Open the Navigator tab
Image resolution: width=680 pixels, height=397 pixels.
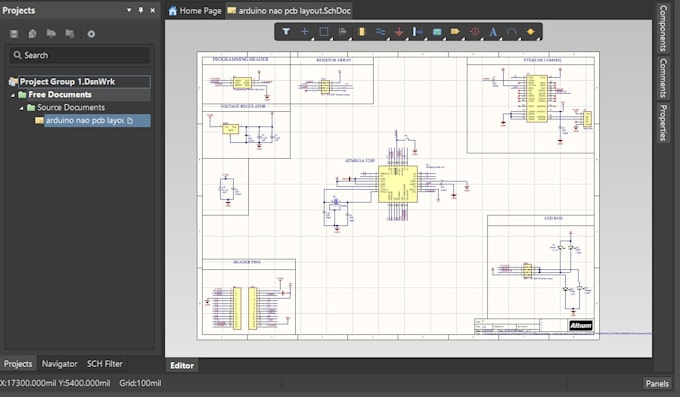59,364
